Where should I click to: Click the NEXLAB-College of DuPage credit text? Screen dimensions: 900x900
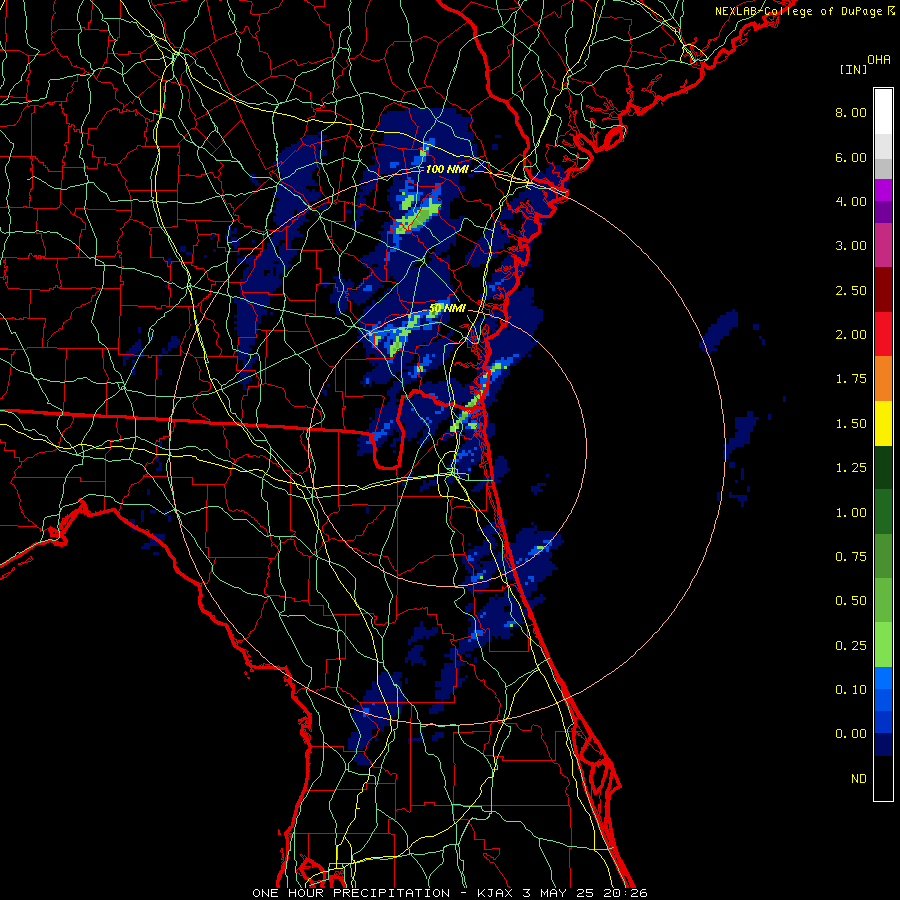798,11
